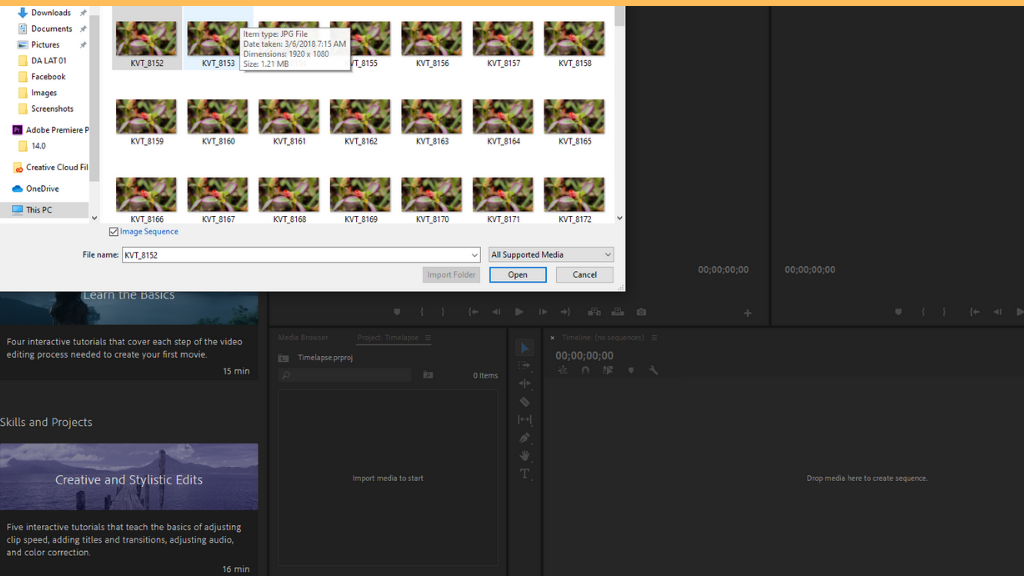Select the Razor tool

pos(524,402)
